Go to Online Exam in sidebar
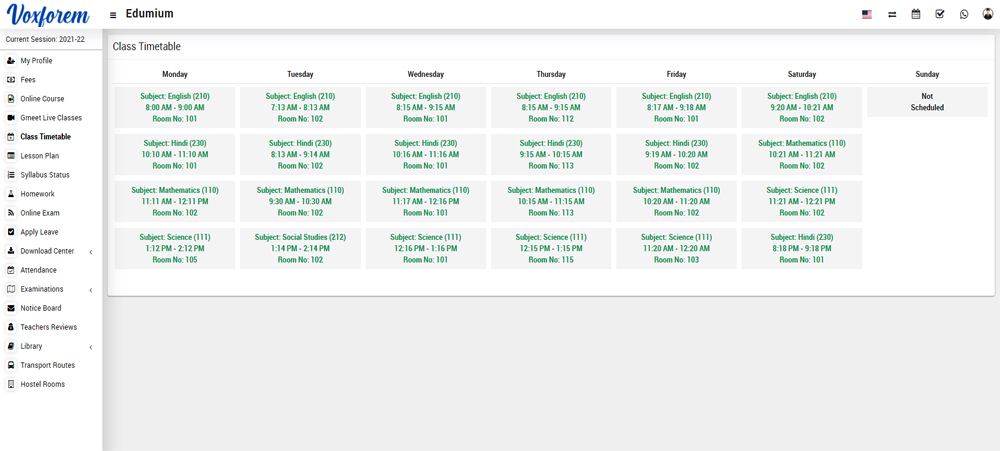Screen dimensions: 1000x451 40,213
